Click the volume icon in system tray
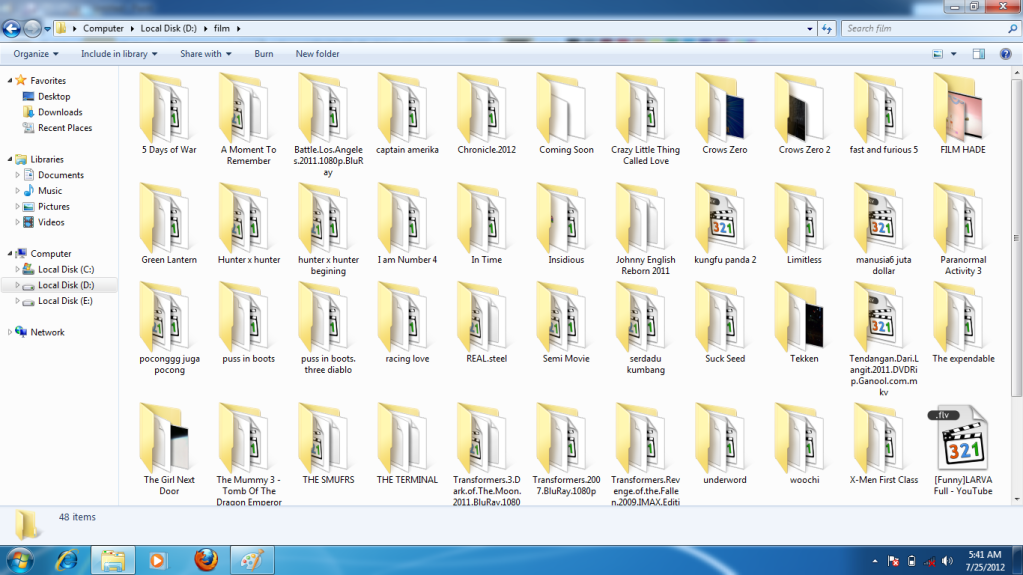 [947, 561]
